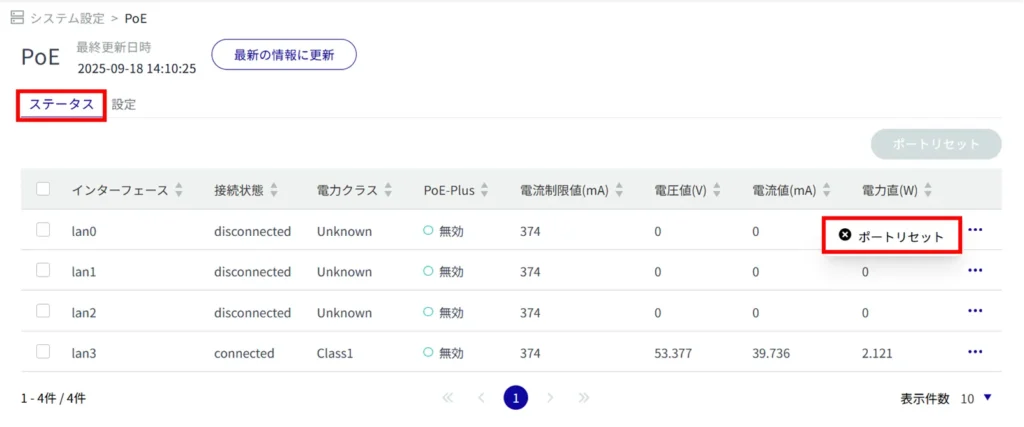Viewport: 1024px width, 427px height.
Task: Sort by 電圧値(V) column arrows
Action: 717,190
